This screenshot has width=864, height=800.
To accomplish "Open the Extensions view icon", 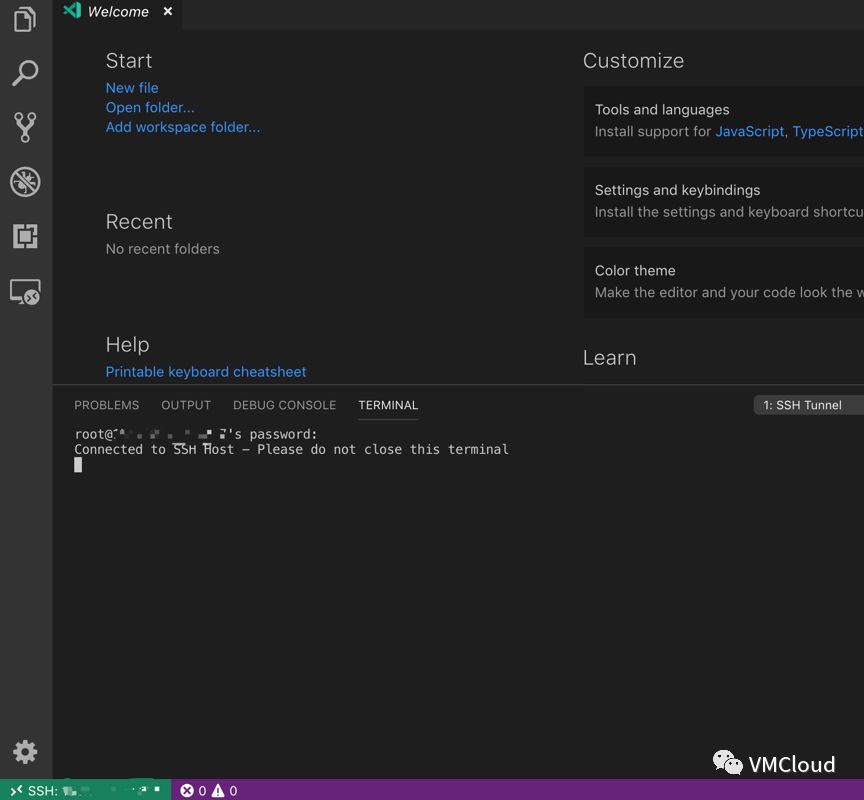I will tap(25, 236).
